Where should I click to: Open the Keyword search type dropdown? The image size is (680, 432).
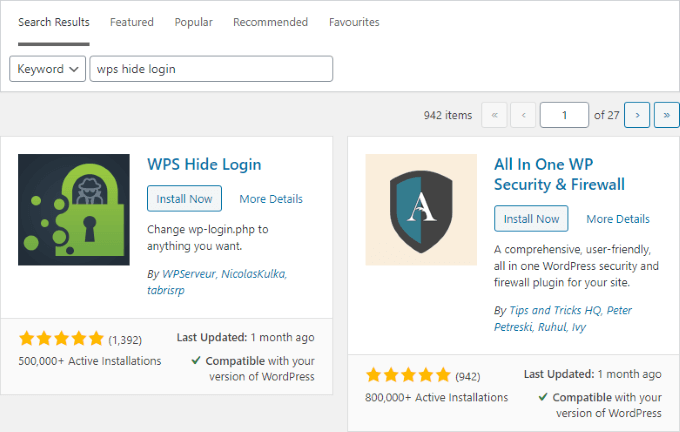pos(48,69)
